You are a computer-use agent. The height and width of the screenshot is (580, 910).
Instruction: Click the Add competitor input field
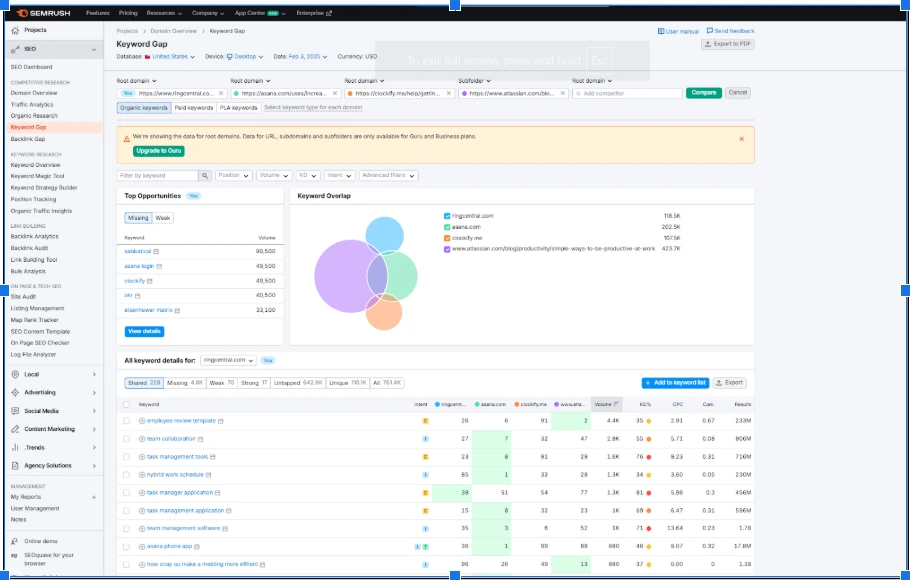(x=627, y=93)
